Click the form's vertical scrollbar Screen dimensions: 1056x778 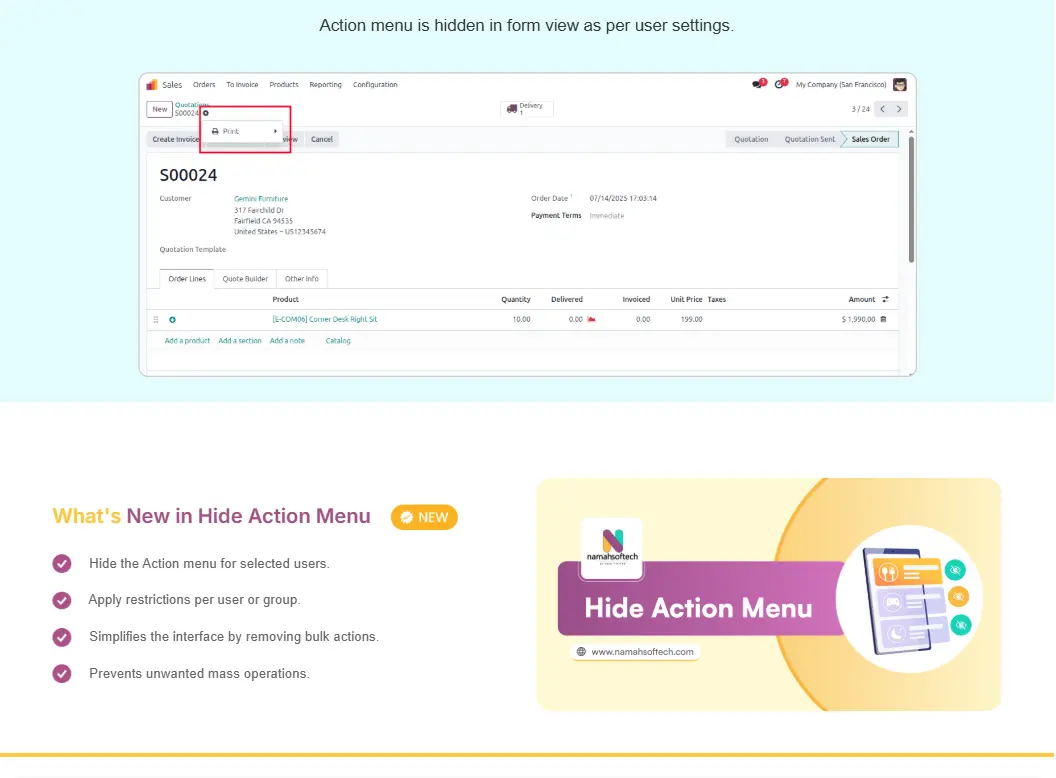(x=911, y=210)
